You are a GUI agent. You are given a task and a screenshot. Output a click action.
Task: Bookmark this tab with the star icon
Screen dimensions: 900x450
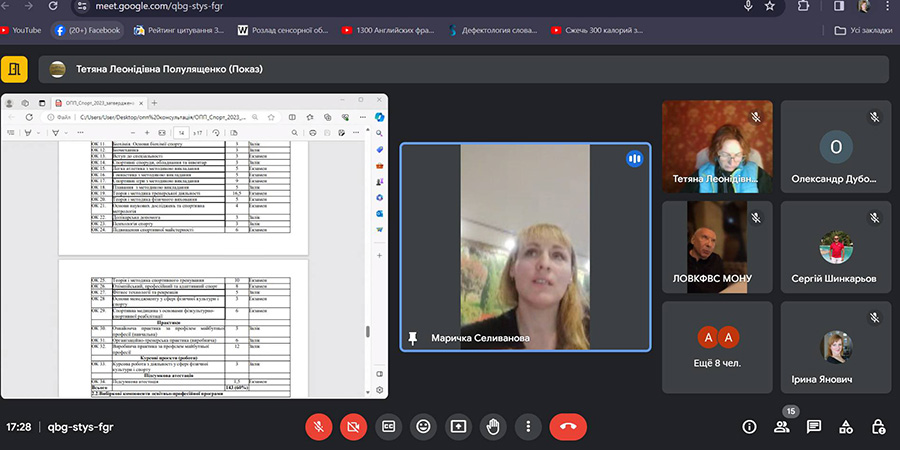(770, 6)
